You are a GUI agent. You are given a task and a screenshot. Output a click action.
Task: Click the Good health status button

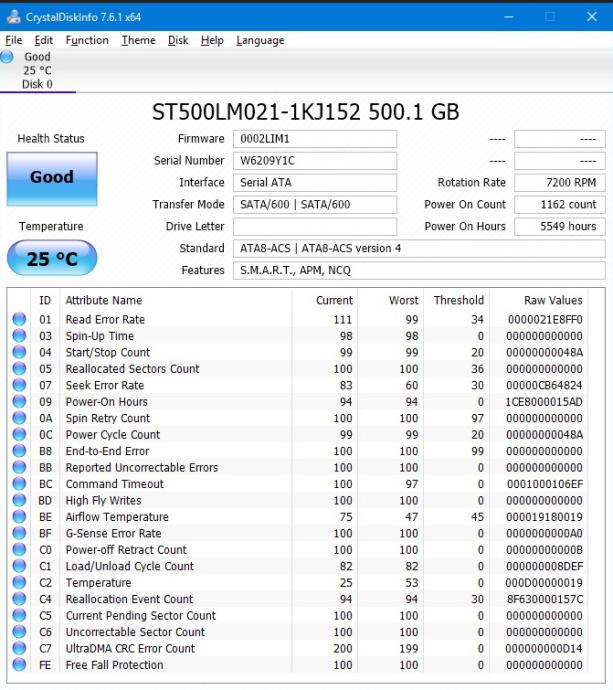[52, 179]
